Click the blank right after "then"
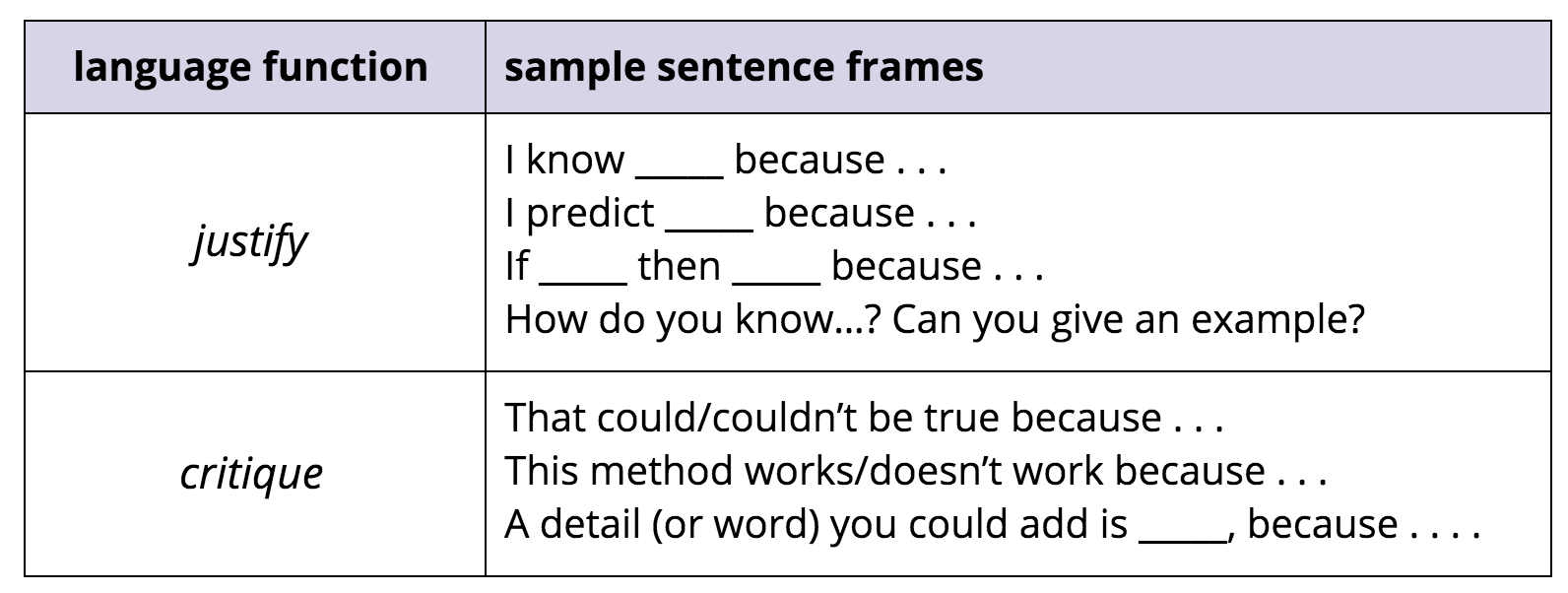 pos(776,274)
